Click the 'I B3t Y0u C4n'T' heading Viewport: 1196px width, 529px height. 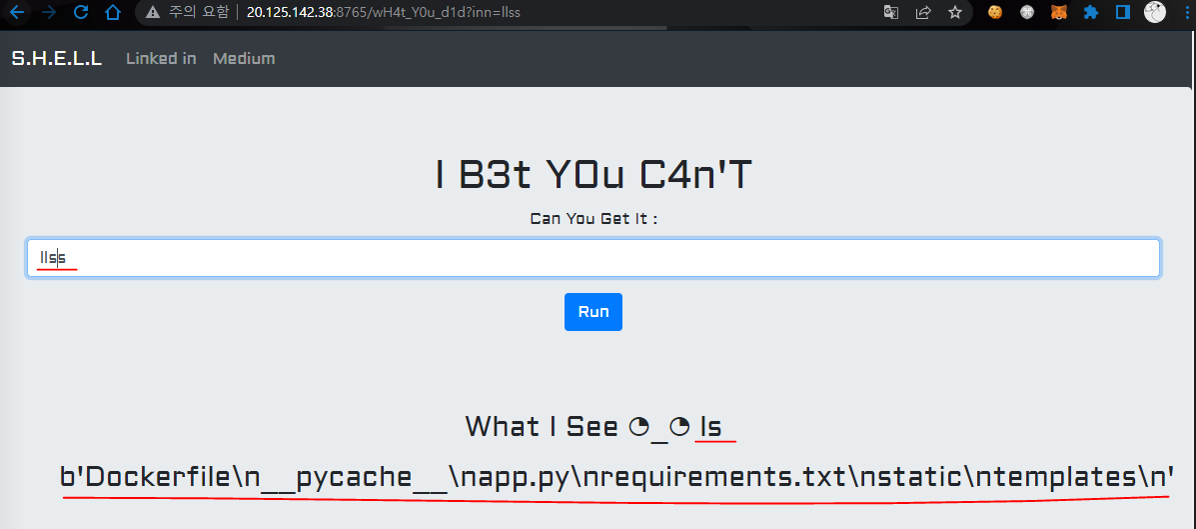pos(593,176)
